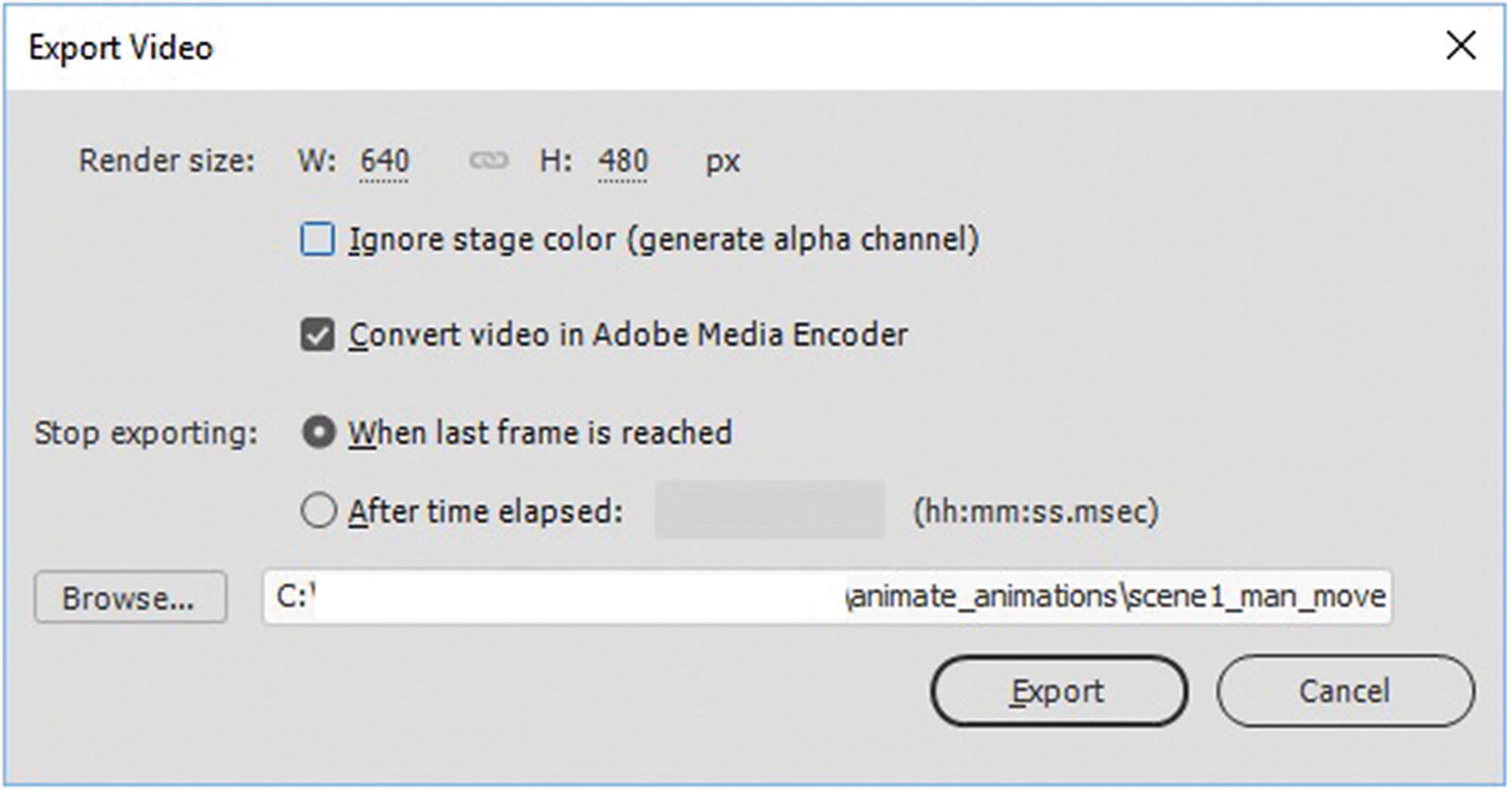Choose the After time elapsed radio button

coord(319,511)
